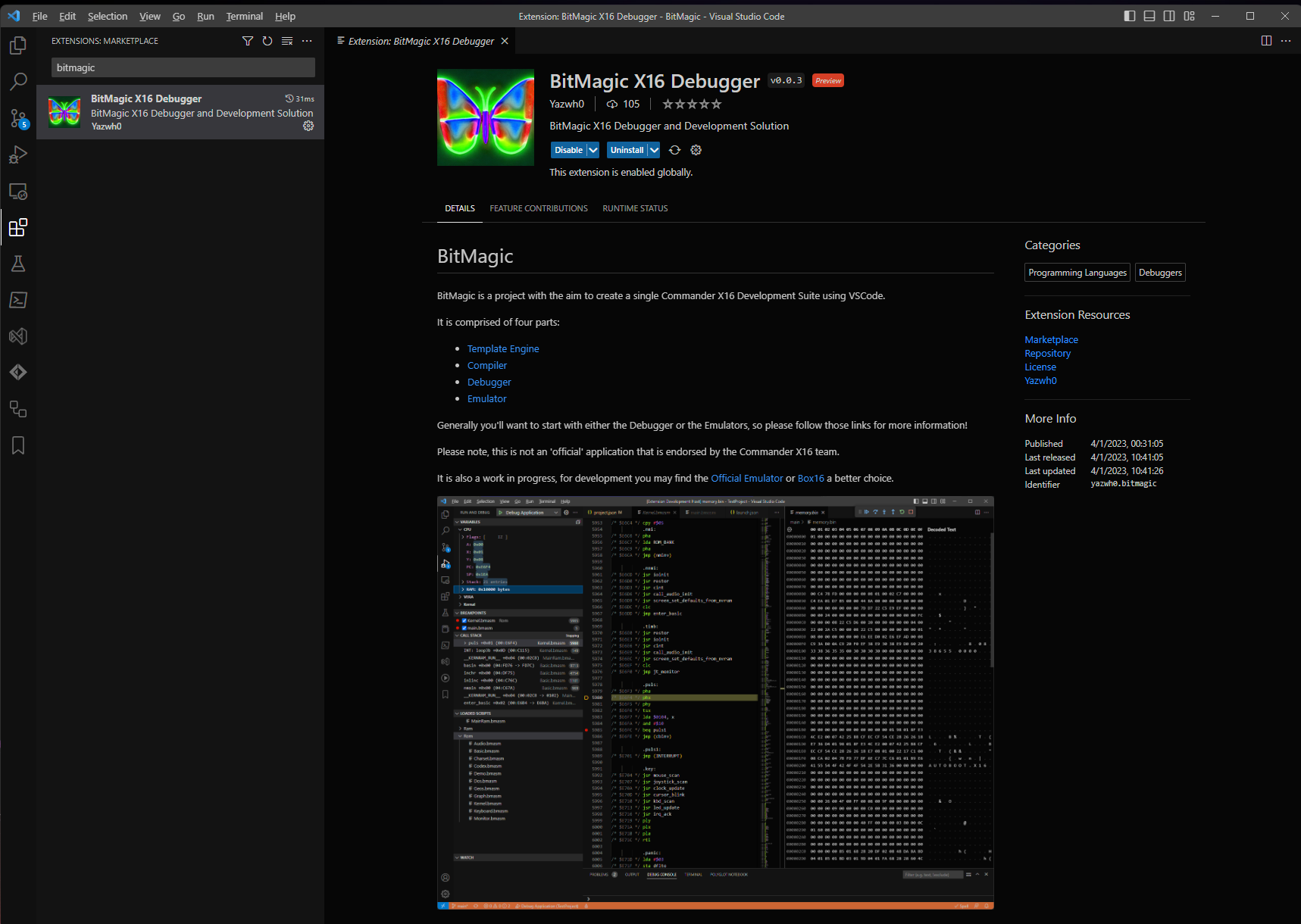Open the bookmark activity bar icon
The image size is (1301, 924).
click(x=18, y=445)
